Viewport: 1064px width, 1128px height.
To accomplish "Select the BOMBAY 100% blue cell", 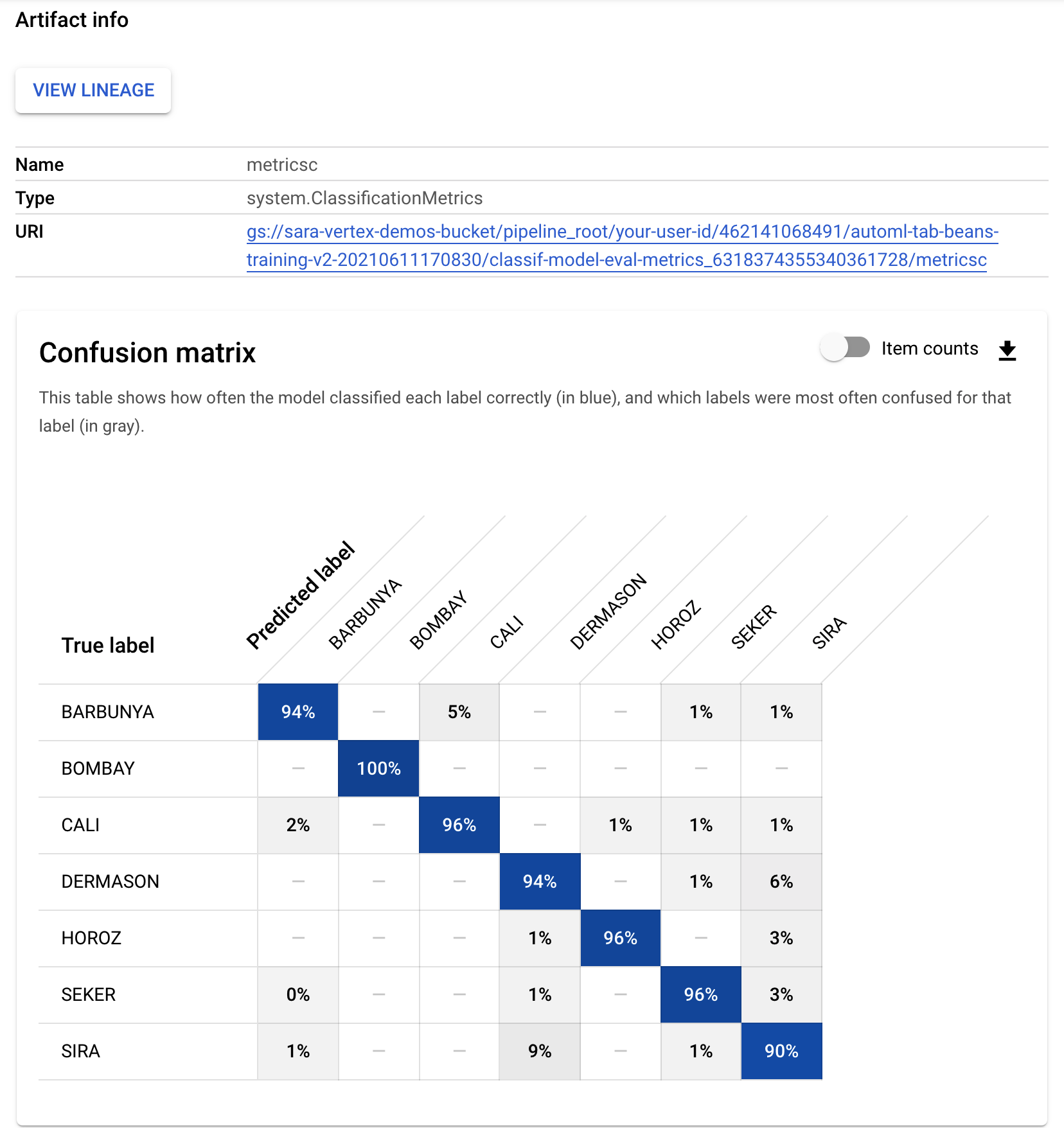I will click(x=378, y=768).
